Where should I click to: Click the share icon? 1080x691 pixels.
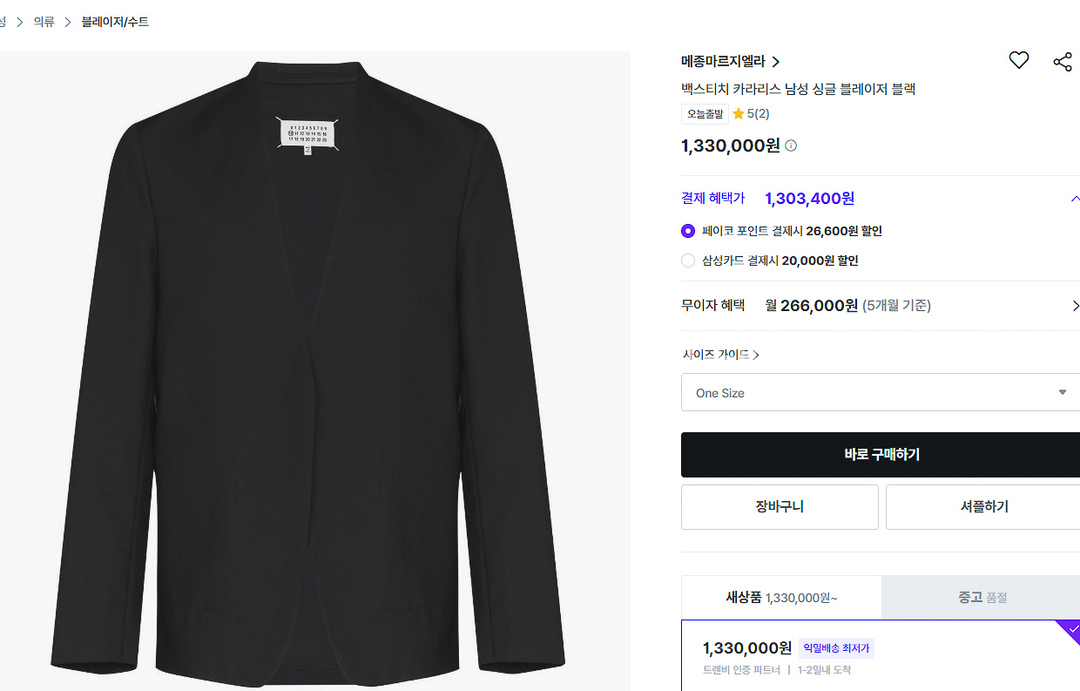[x=1062, y=62]
